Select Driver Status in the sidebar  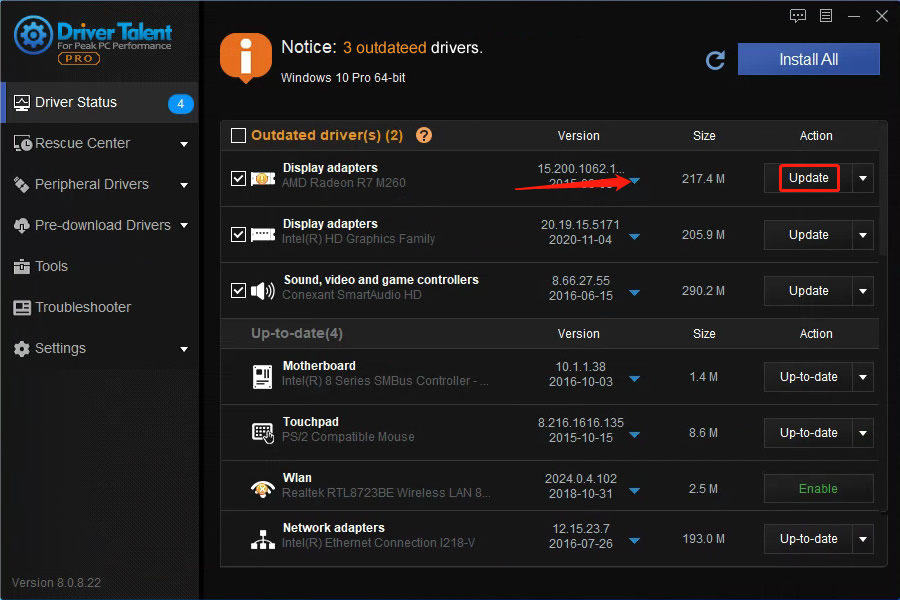coord(100,103)
